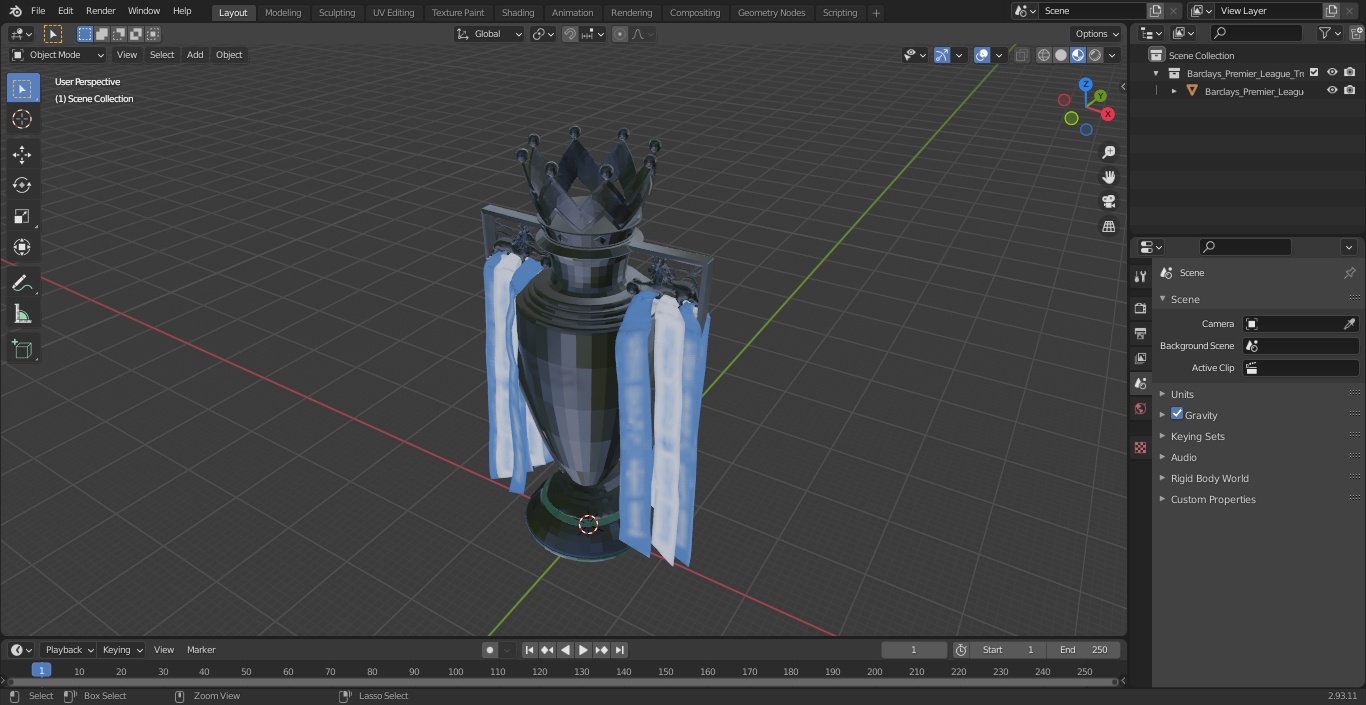This screenshot has height=705, width=1366.
Task: Click the End frame field 250
Action: point(1084,650)
